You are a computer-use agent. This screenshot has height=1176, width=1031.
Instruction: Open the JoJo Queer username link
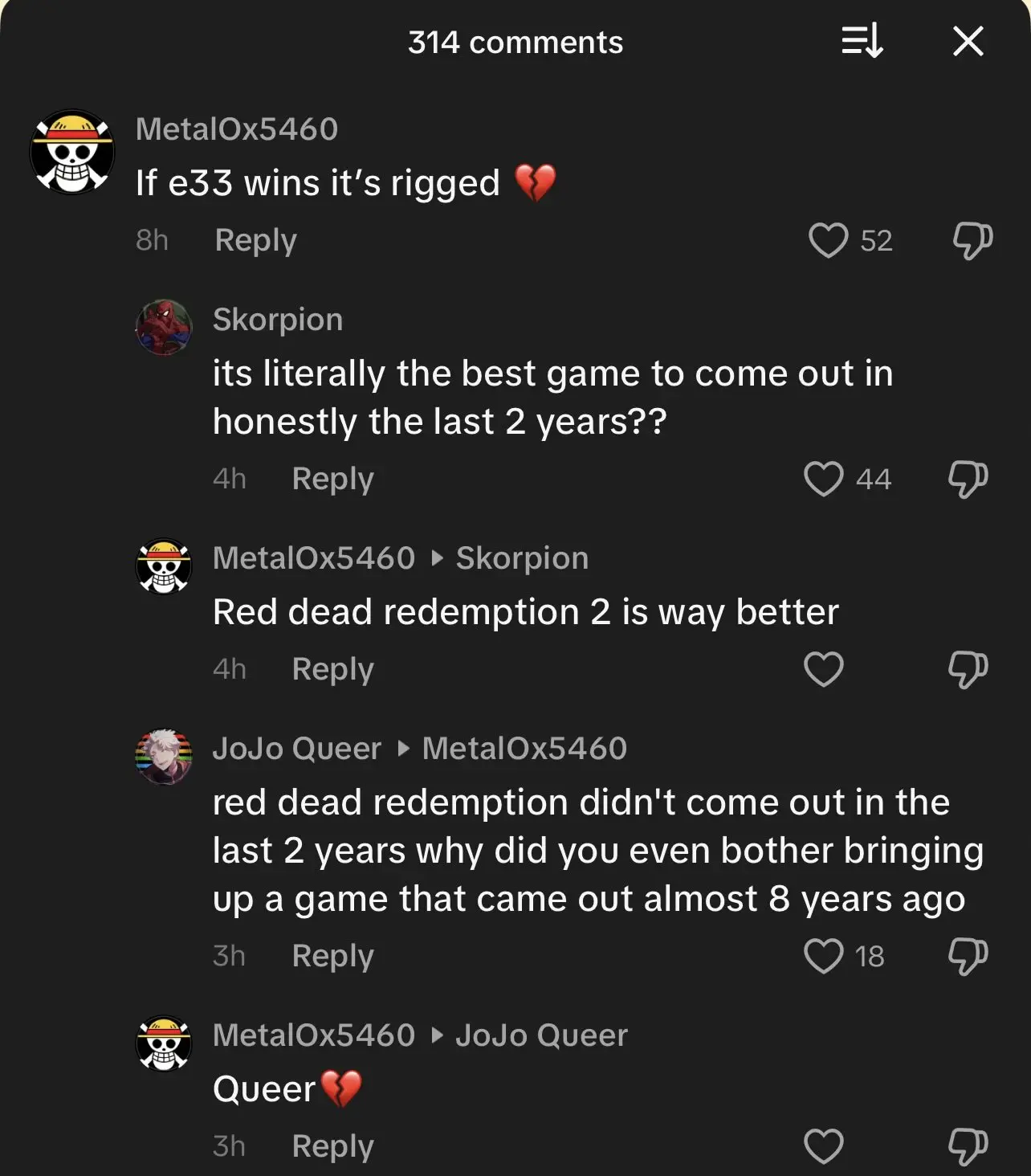point(296,749)
